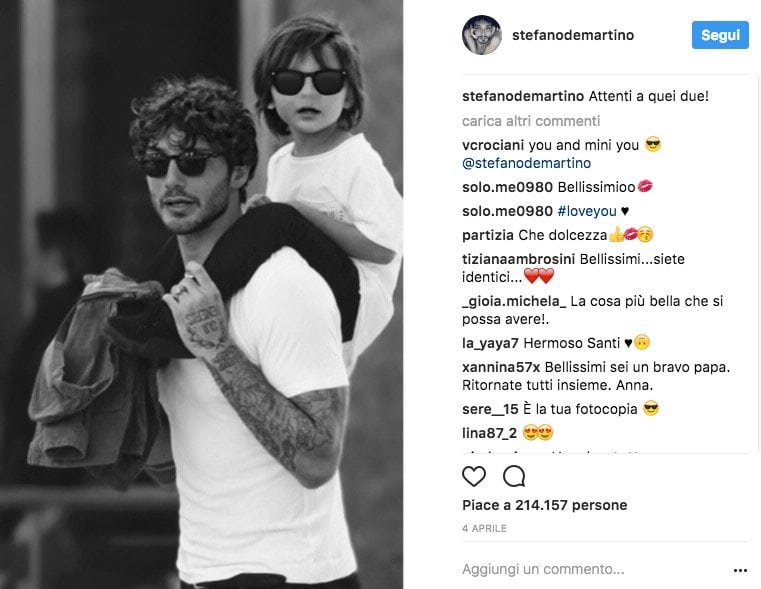Image resolution: width=761 pixels, height=589 pixels.
Task: Click the black-and-white post photo
Action: 201,294
